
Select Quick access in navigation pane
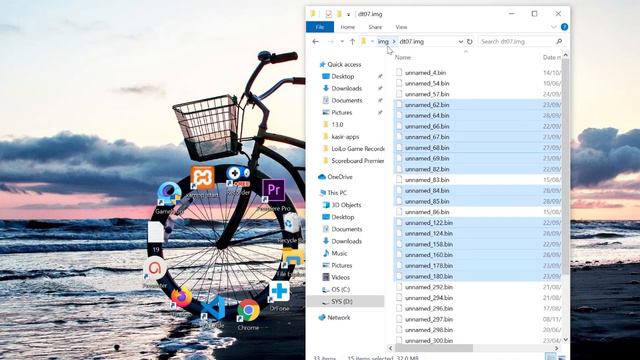pyautogui.click(x=344, y=64)
